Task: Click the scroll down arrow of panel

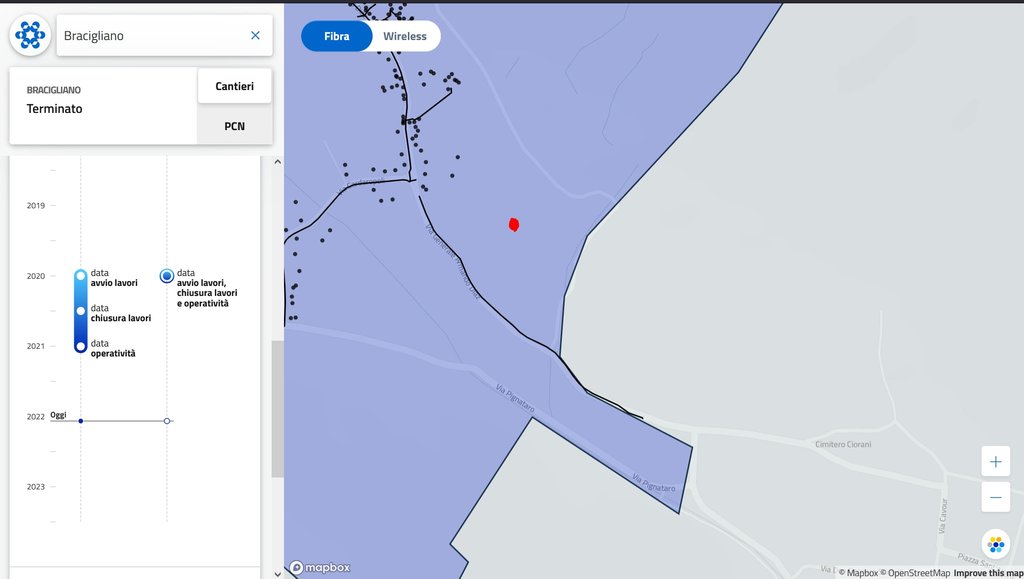Action: coord(278,574)
